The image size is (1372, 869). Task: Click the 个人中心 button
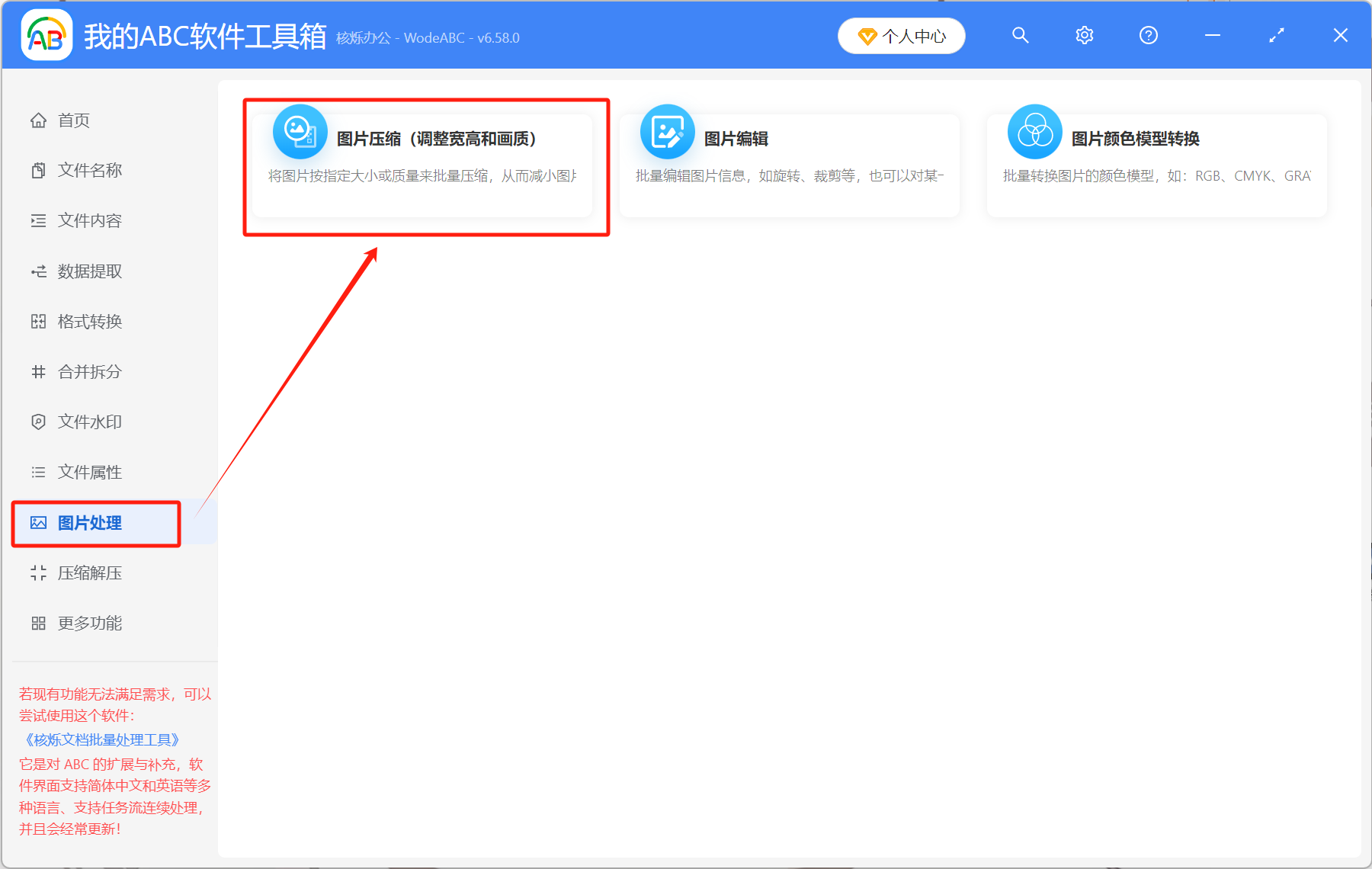click(901, 35)
